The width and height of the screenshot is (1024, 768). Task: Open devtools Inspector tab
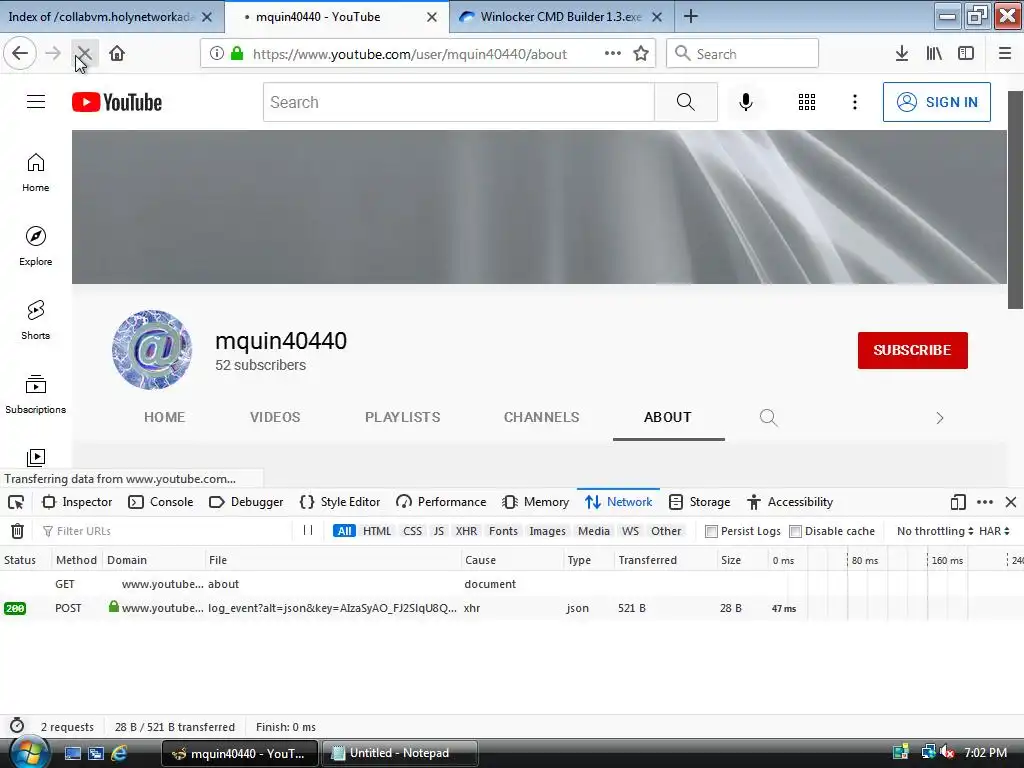pyautogui.click(x=77, y=502)
